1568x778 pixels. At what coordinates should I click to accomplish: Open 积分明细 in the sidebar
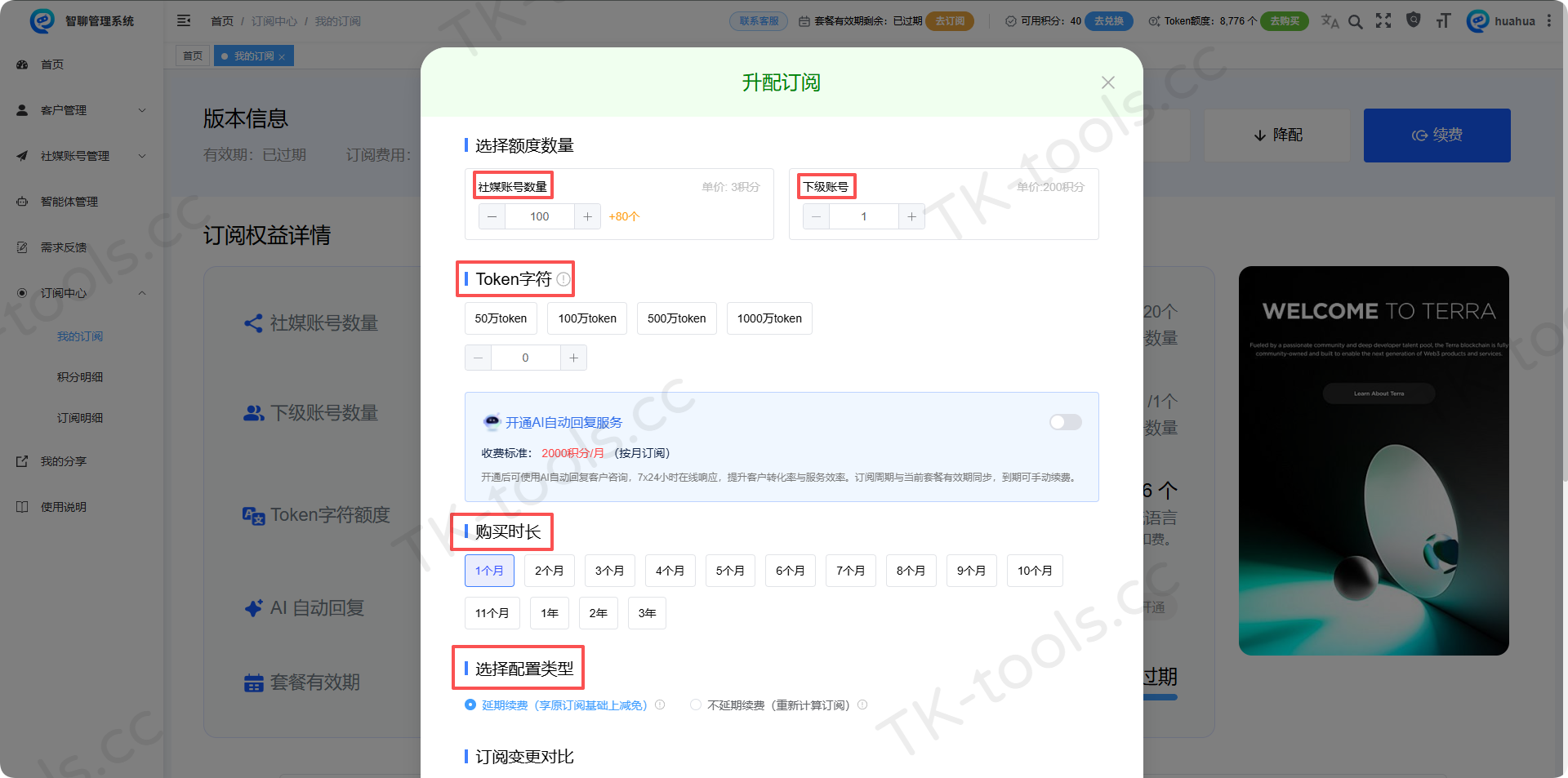[80, 377]
